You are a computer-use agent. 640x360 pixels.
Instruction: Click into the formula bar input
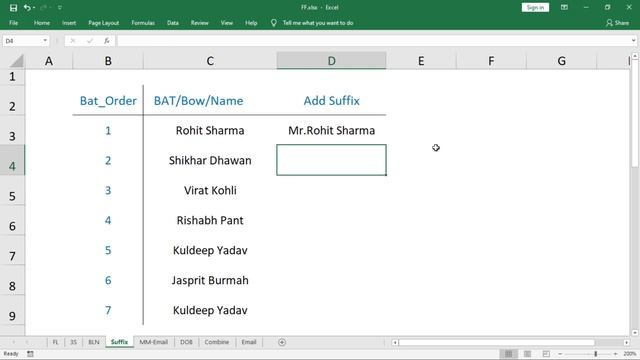[x=373, y=41]
